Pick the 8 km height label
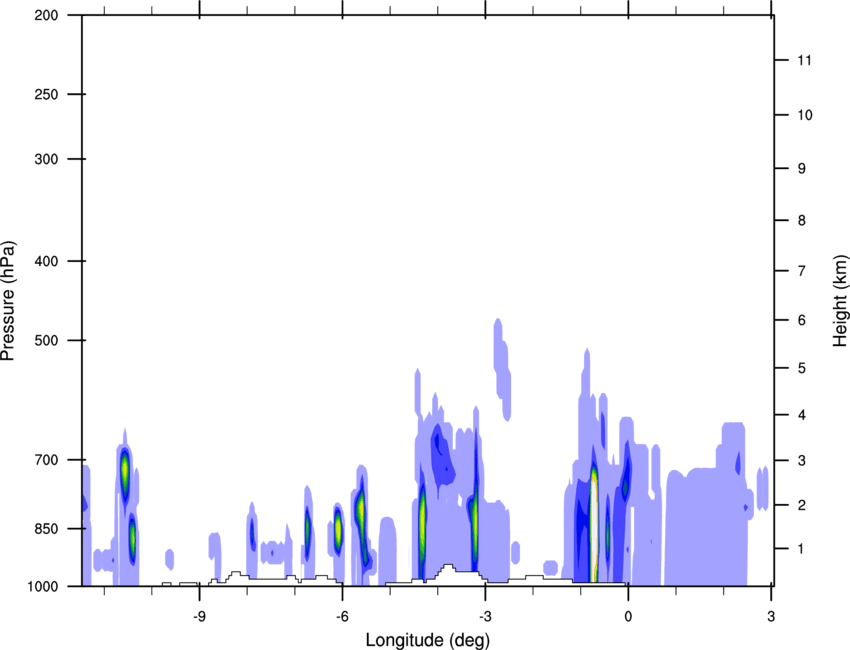 click(802, 220)
